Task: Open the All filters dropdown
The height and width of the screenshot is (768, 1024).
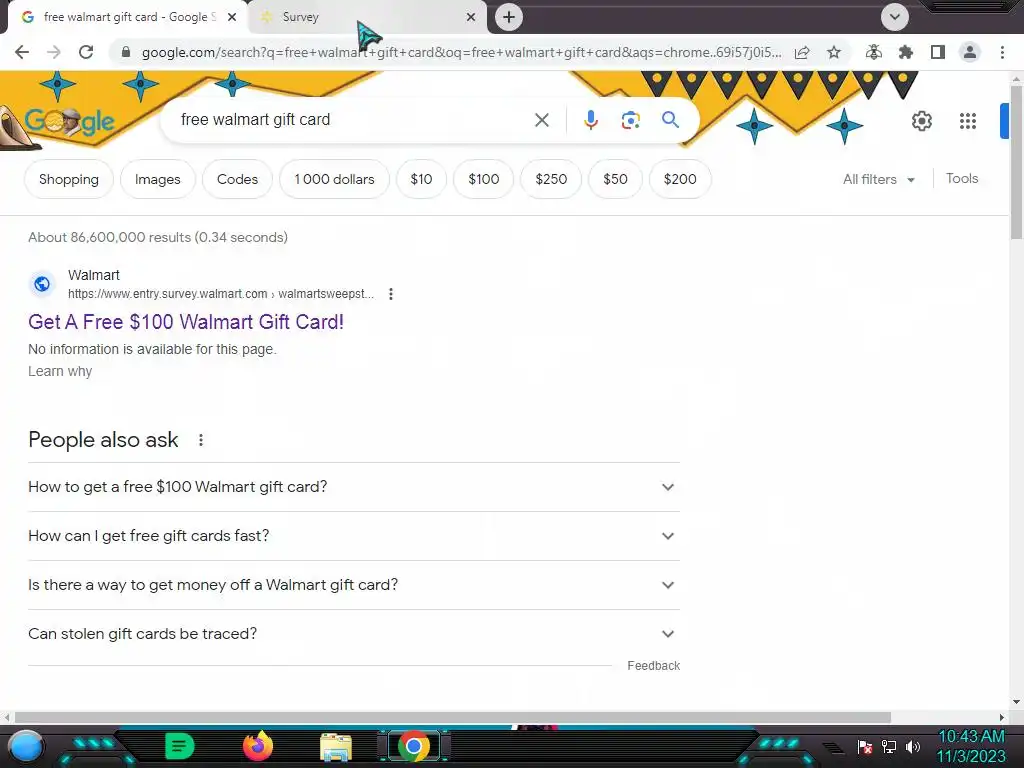Action: (878, 179)
